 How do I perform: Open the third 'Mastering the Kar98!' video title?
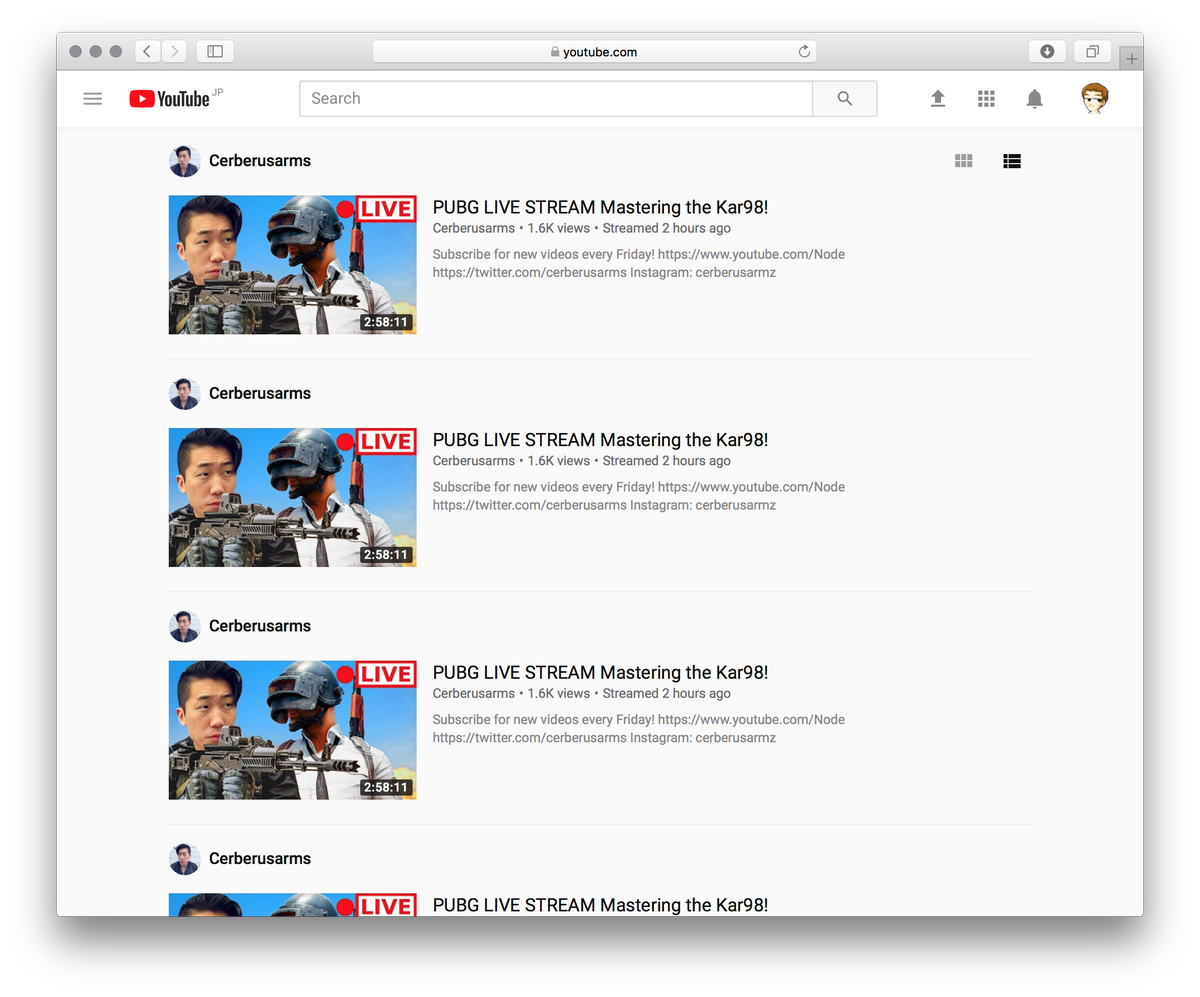(x=600, y=673)
